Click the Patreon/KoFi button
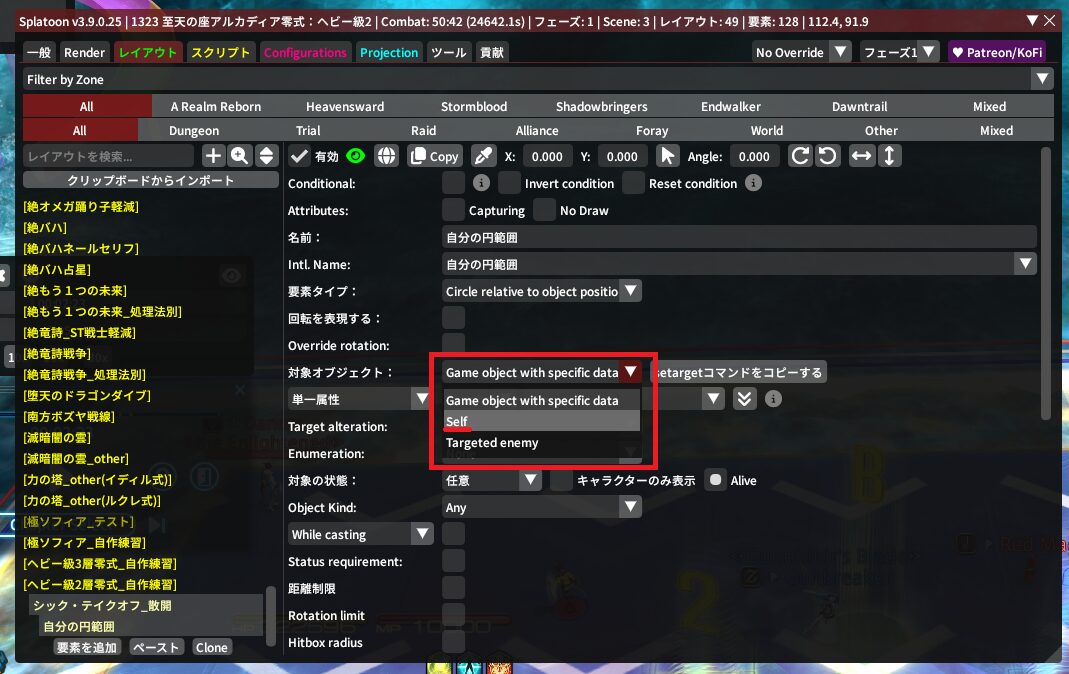This screenshot has height=674, width=1069. [995, 53]
